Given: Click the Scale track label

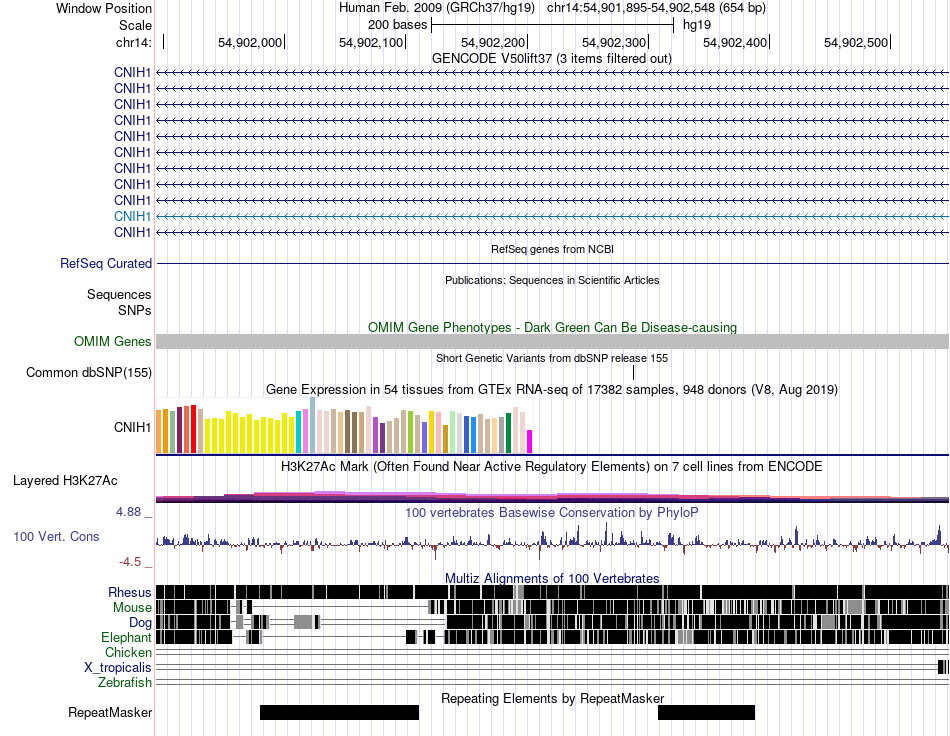Looking at the screenshot, I should click(135, 25).
